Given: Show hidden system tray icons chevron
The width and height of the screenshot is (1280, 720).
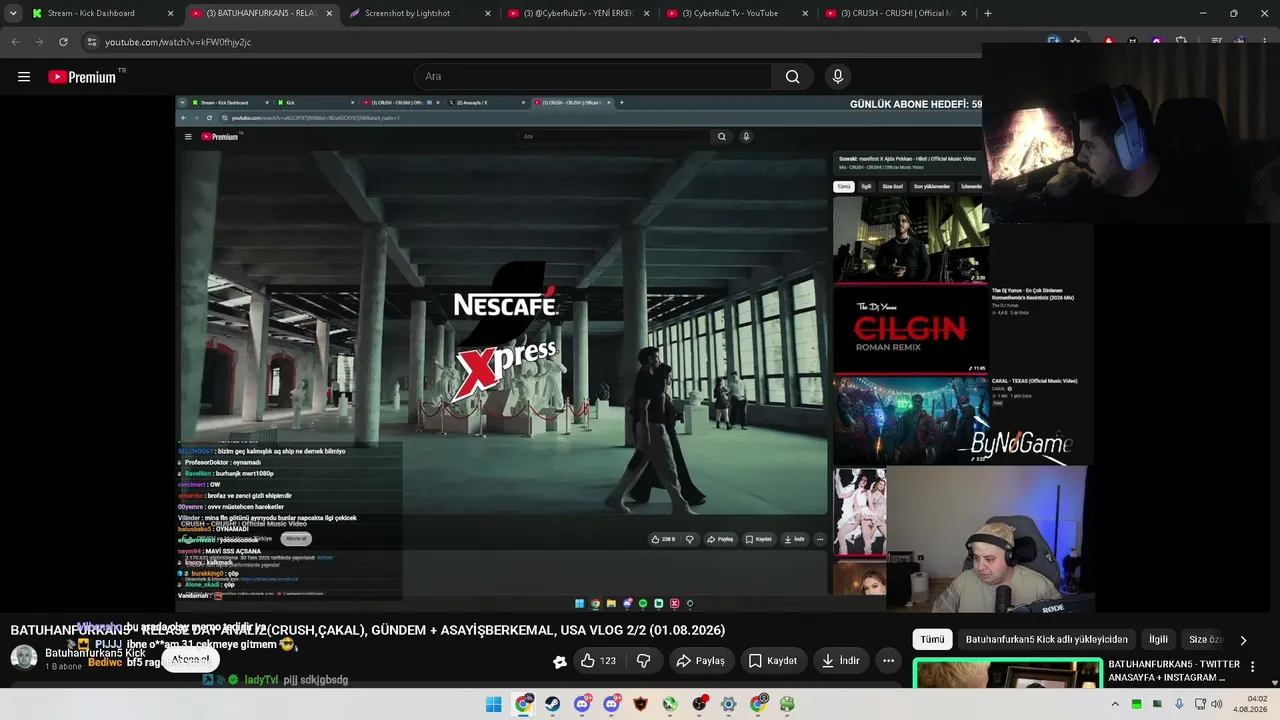Looking at the screenshot, I should tap(1117, 705).
